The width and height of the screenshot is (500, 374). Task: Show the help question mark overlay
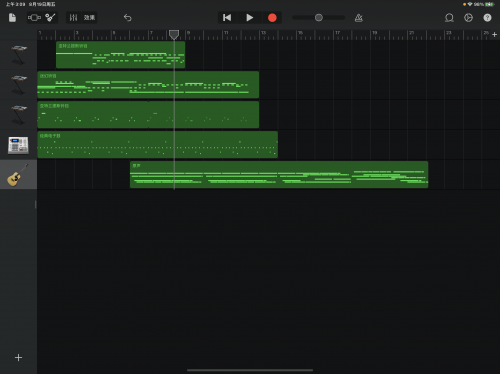tap(487, 18)
